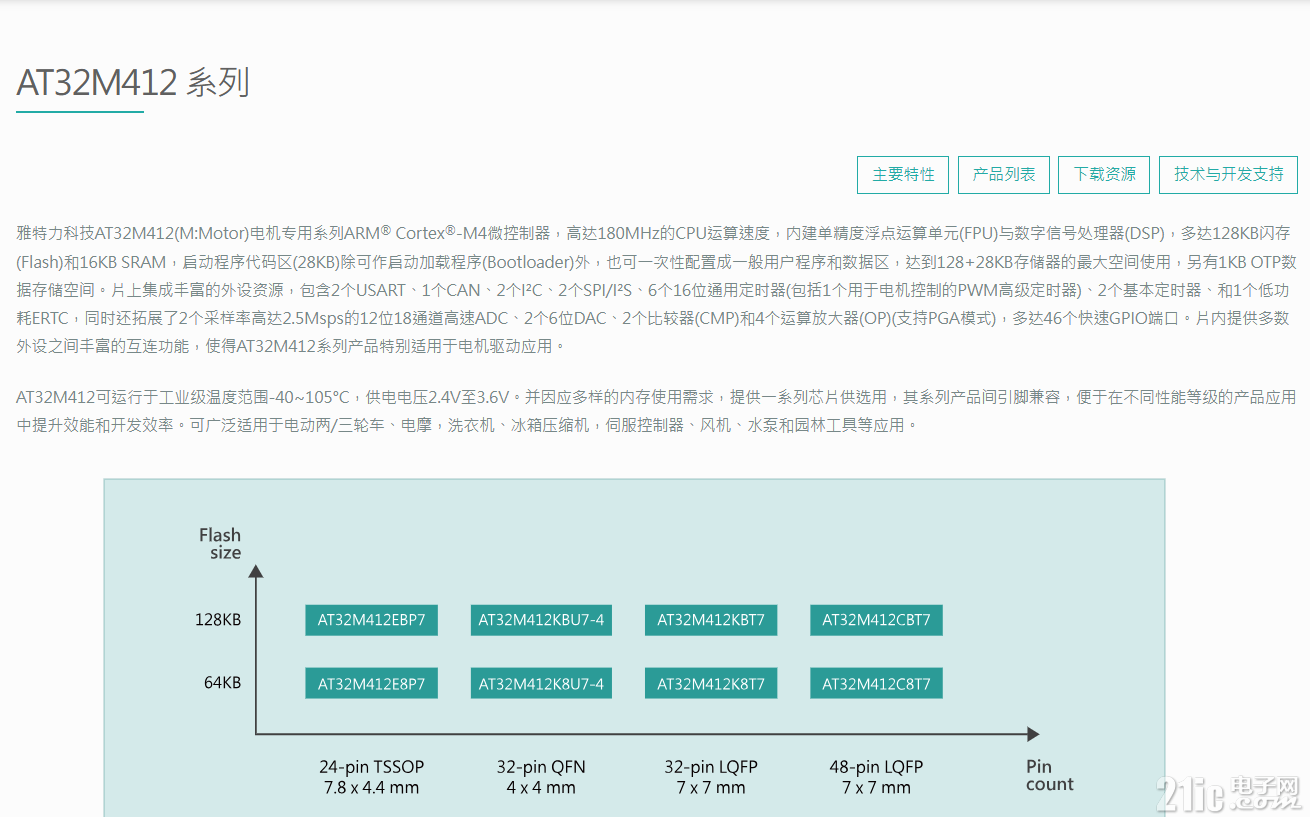Open 技术与开发支持 support button
1310x819 pixels.
click(1229, 175)
